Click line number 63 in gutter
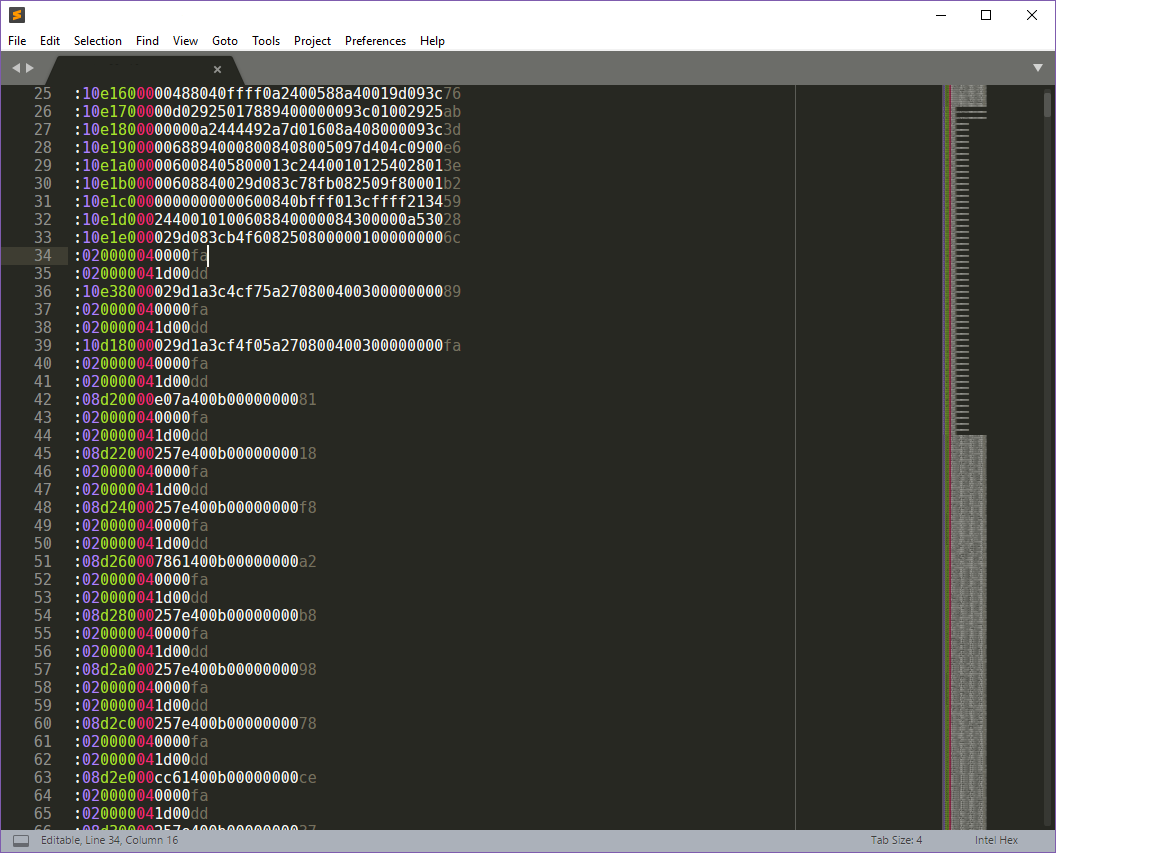1152x853 pixels. pyautogui.click(x=43, y=777)
